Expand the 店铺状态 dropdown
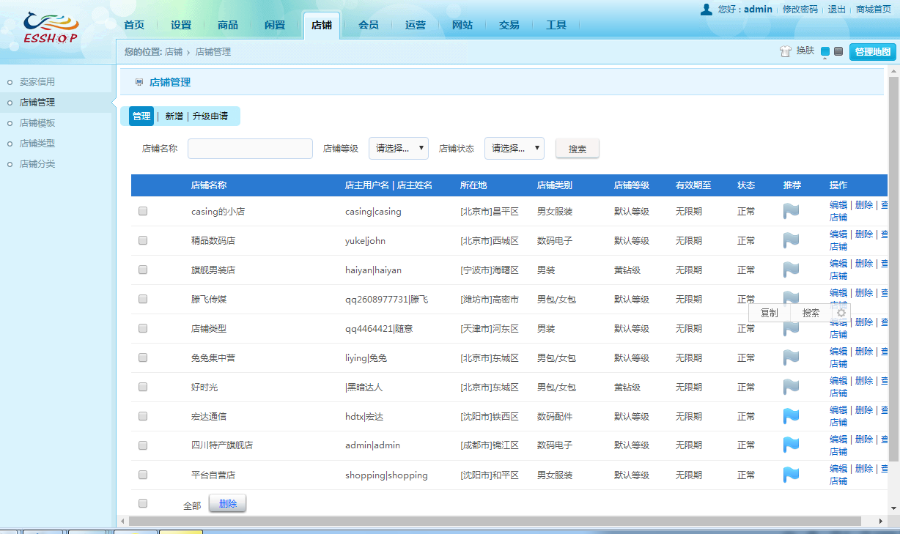900x534 pixels. click(514, 148)
